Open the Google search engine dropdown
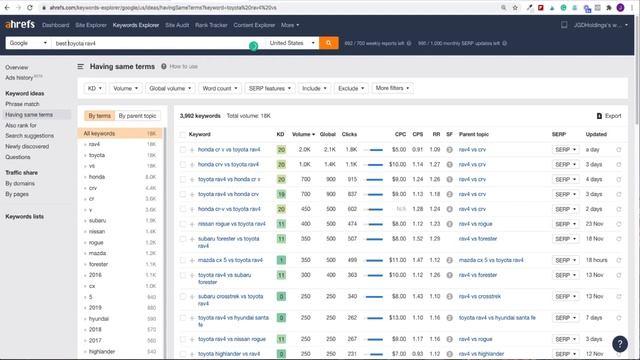Screen dimensions: 640x360 coord(28,43)
